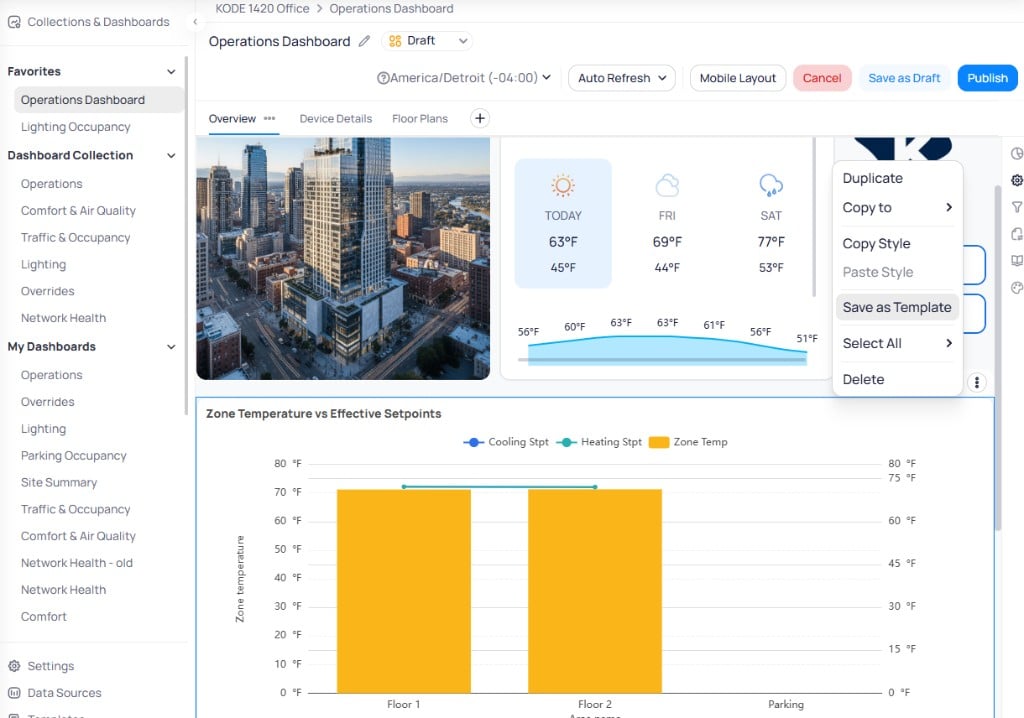Open the filter funnel panel icon
This screenshot has width=1024, height=718.
click(1017, 207)
